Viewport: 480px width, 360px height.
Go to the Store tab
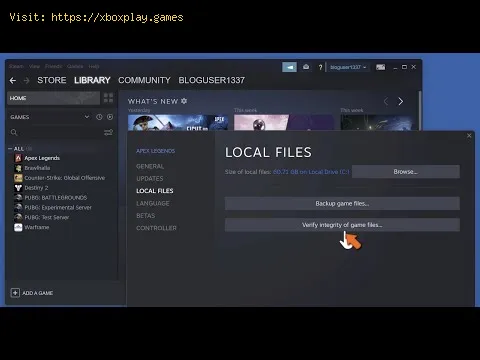point(52,80)
